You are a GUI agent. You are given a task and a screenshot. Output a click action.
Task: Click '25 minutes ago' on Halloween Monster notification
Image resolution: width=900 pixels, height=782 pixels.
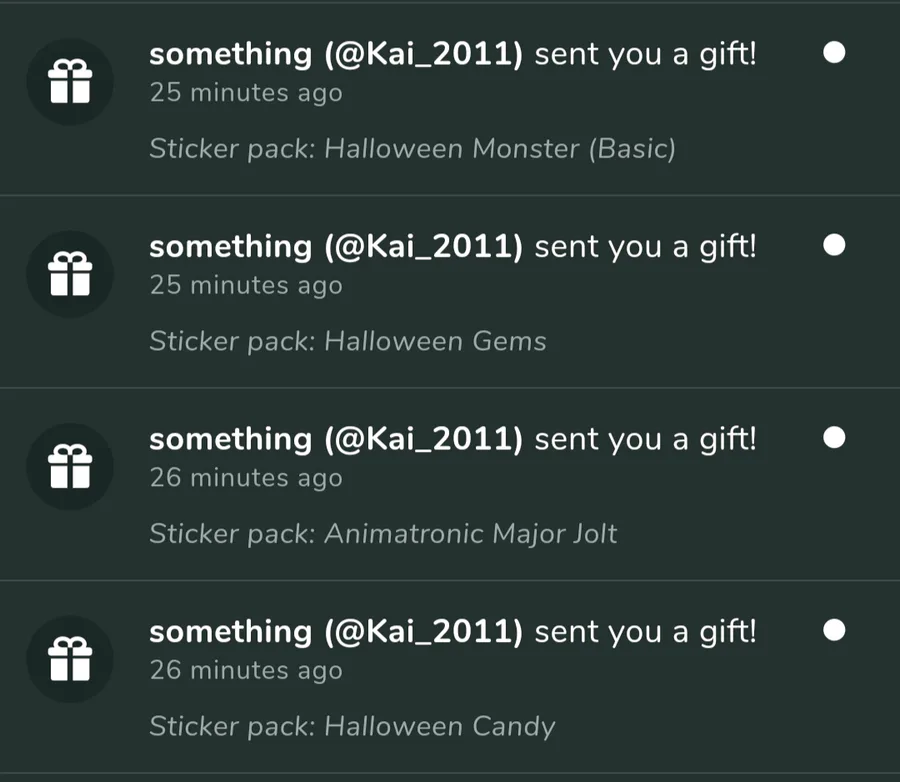pyautogui.click(x=246, y=93)
